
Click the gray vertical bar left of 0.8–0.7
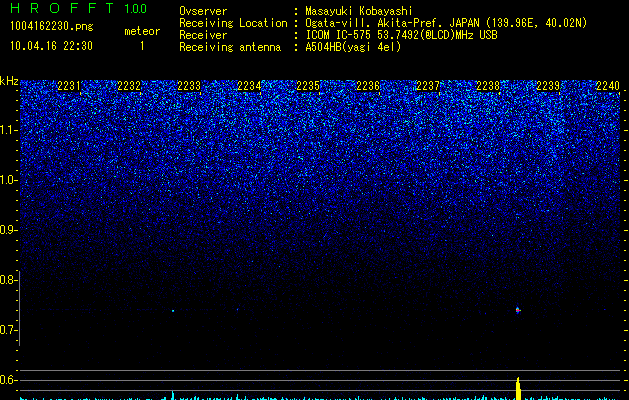coord(19,308)
